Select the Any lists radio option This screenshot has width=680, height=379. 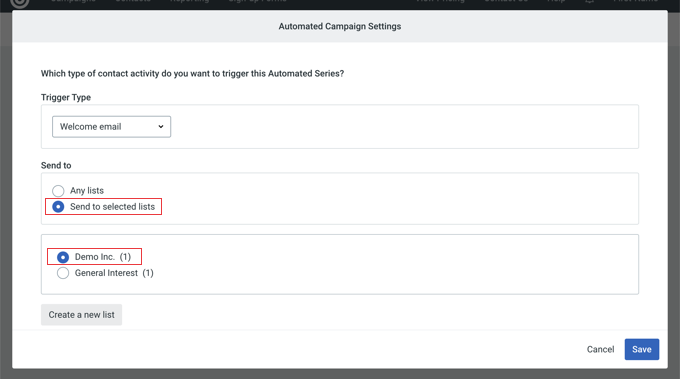pyautogui.click(x=58, y=191)
